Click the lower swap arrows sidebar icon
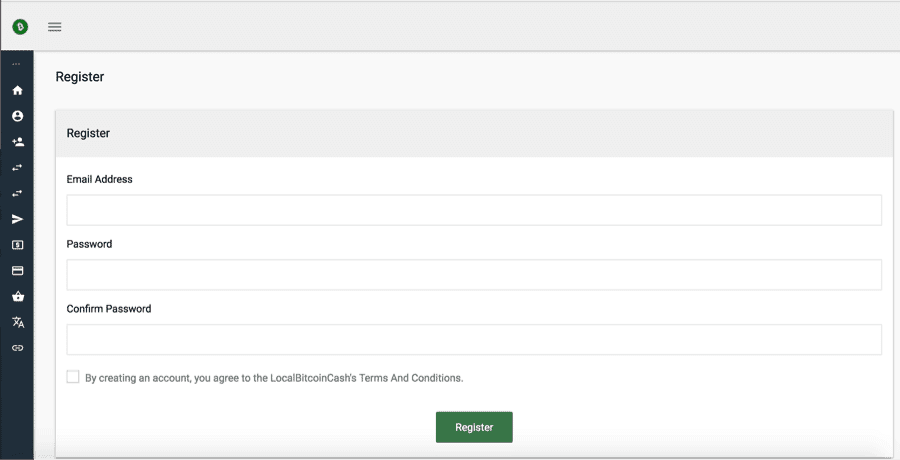The image size is (900, 460). (x=17, y=193)
